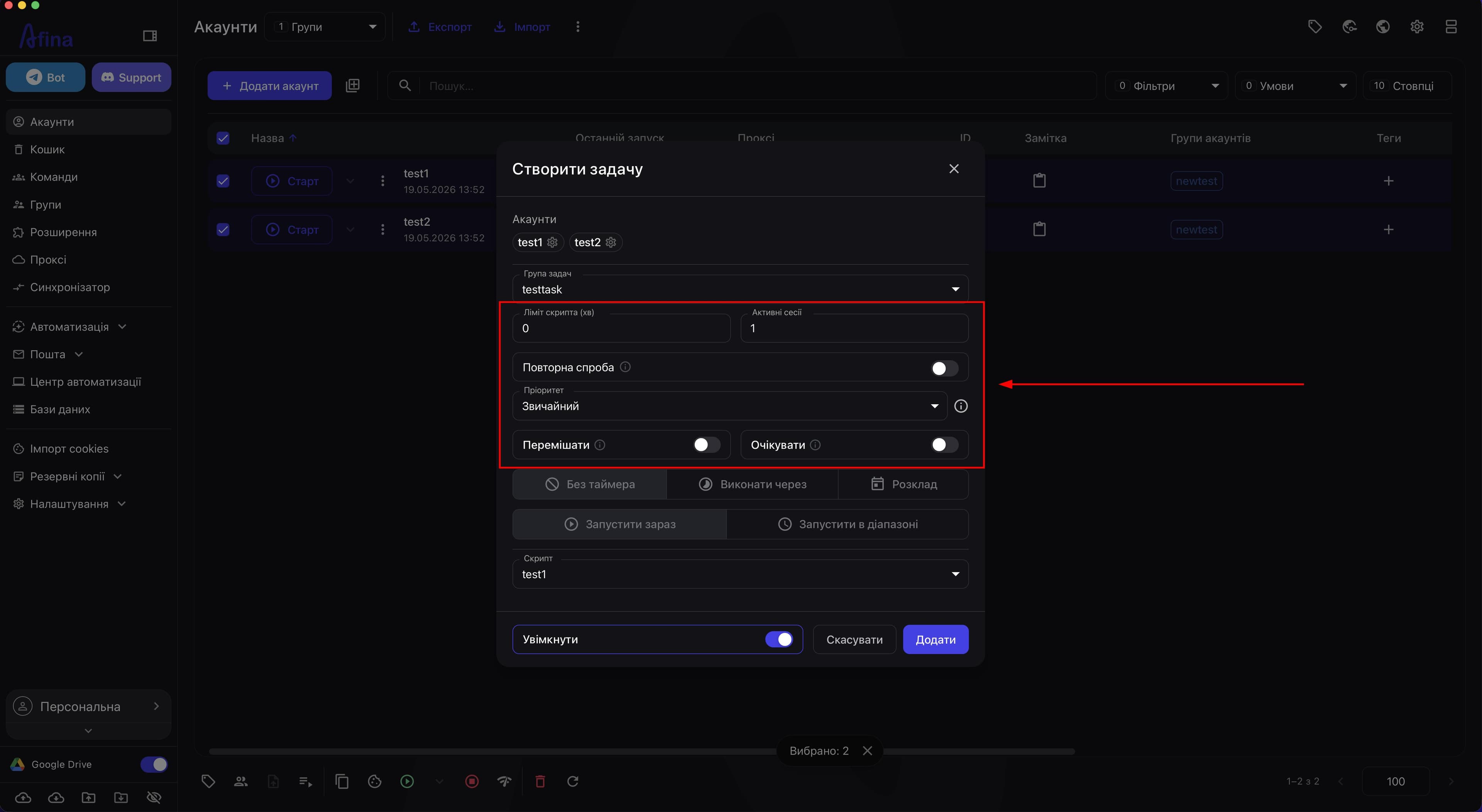Screen dimensions: 1482x812
Task: Click the groups icon in bottom toolbar
Action: click(x=240, y=781)
